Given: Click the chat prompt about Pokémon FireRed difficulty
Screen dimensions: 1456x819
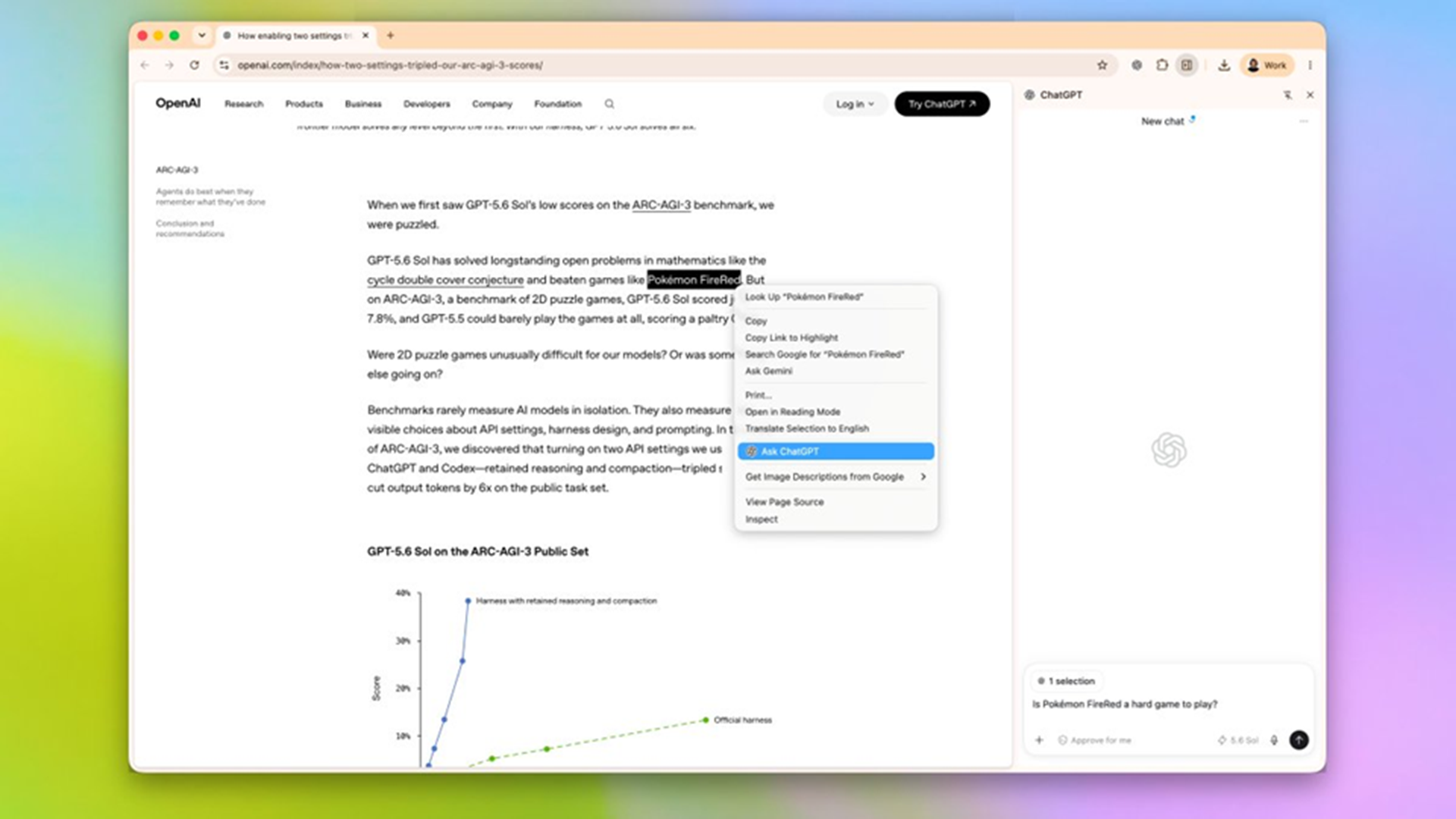Looking at the screenshot, I should (x=1125, y=704).
